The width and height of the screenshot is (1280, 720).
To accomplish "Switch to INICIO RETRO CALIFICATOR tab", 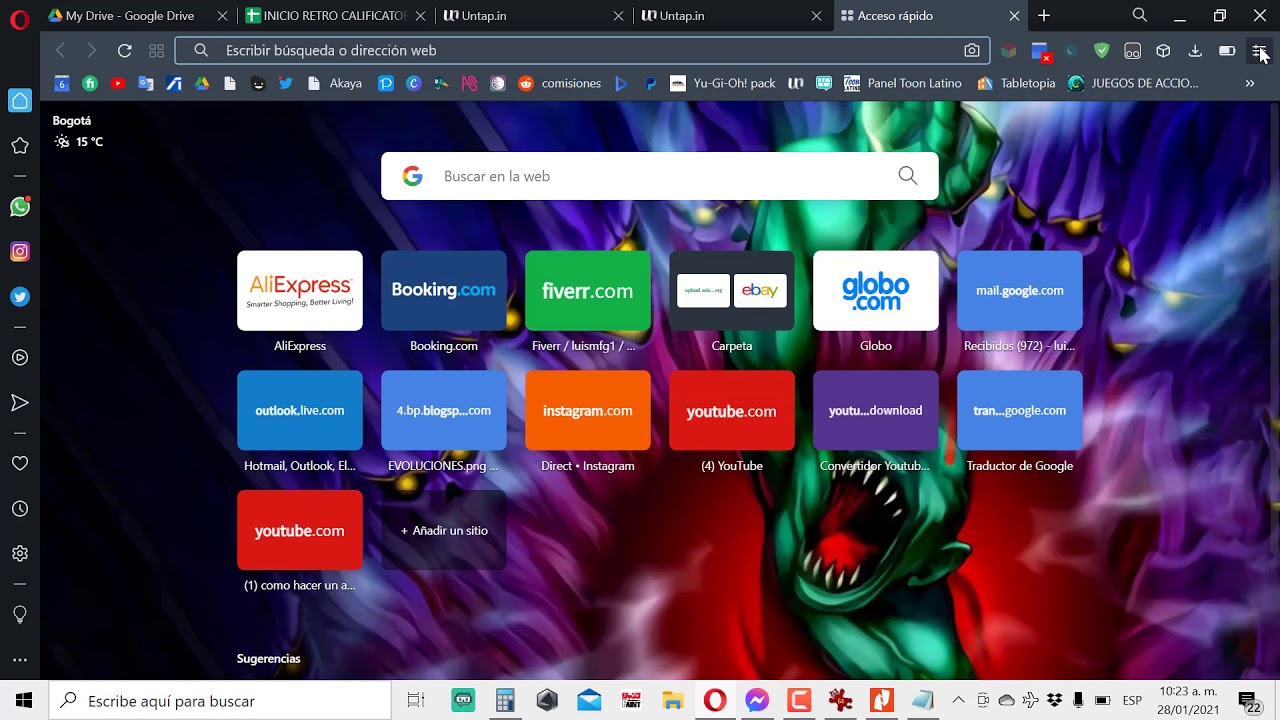I will [x=338, y=16].
